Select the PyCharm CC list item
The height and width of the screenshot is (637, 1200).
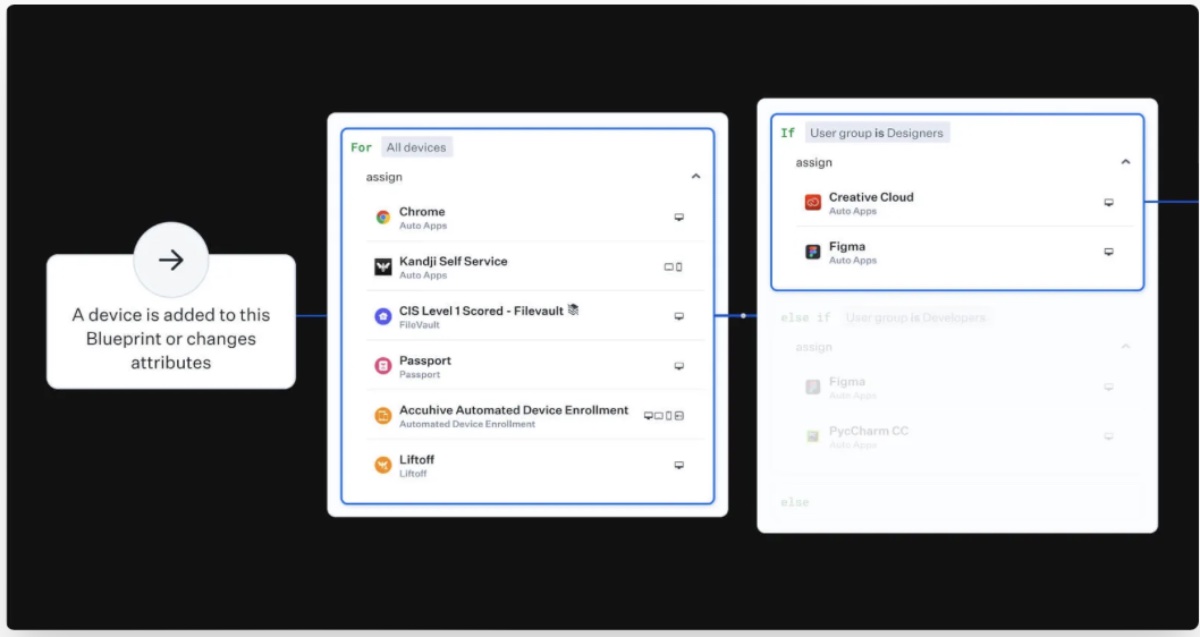point(868,436)
